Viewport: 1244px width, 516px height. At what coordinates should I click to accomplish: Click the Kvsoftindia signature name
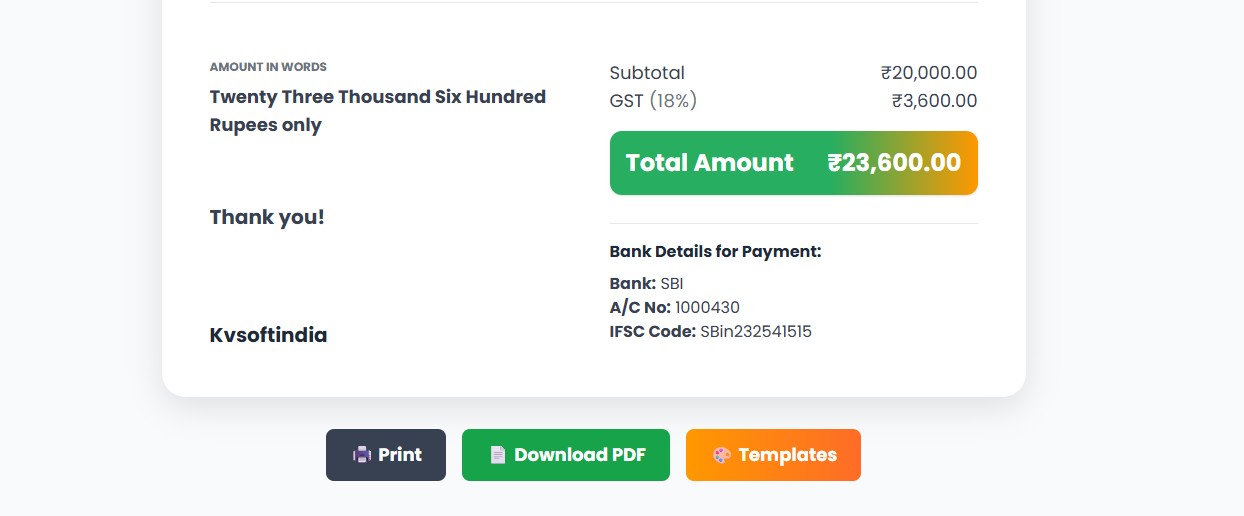[x=268, y=335]
